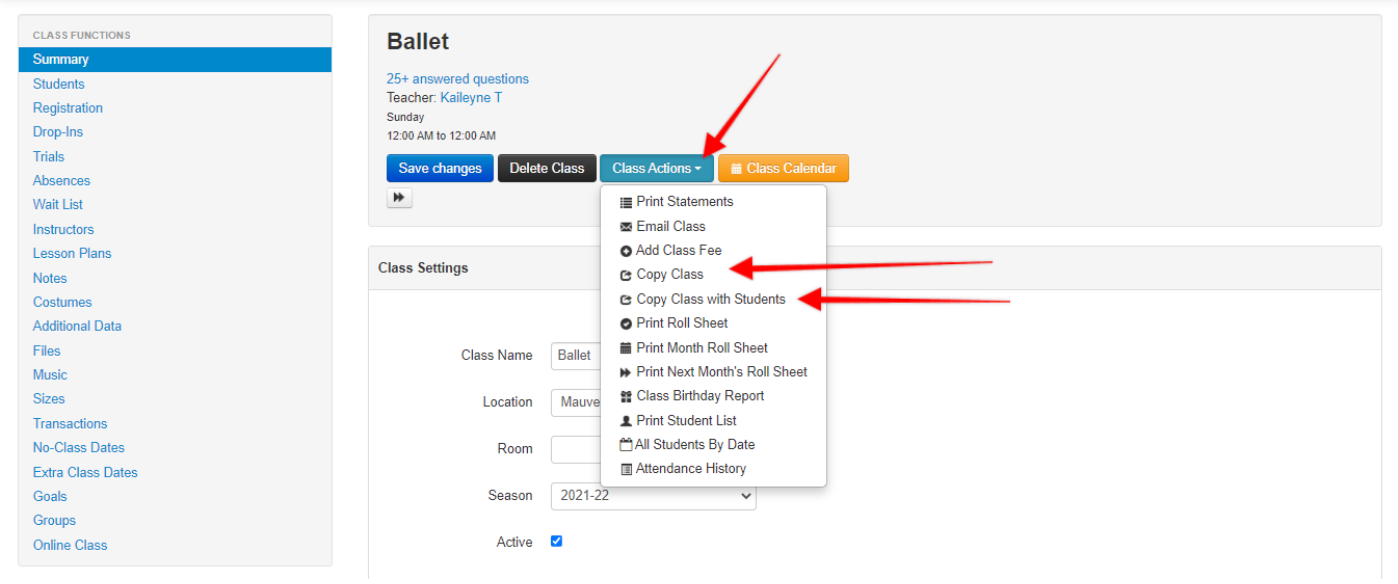Click the person icon beside Print Student List
This screenshot has height=584, width=1398.
click(x=626, y=421)
